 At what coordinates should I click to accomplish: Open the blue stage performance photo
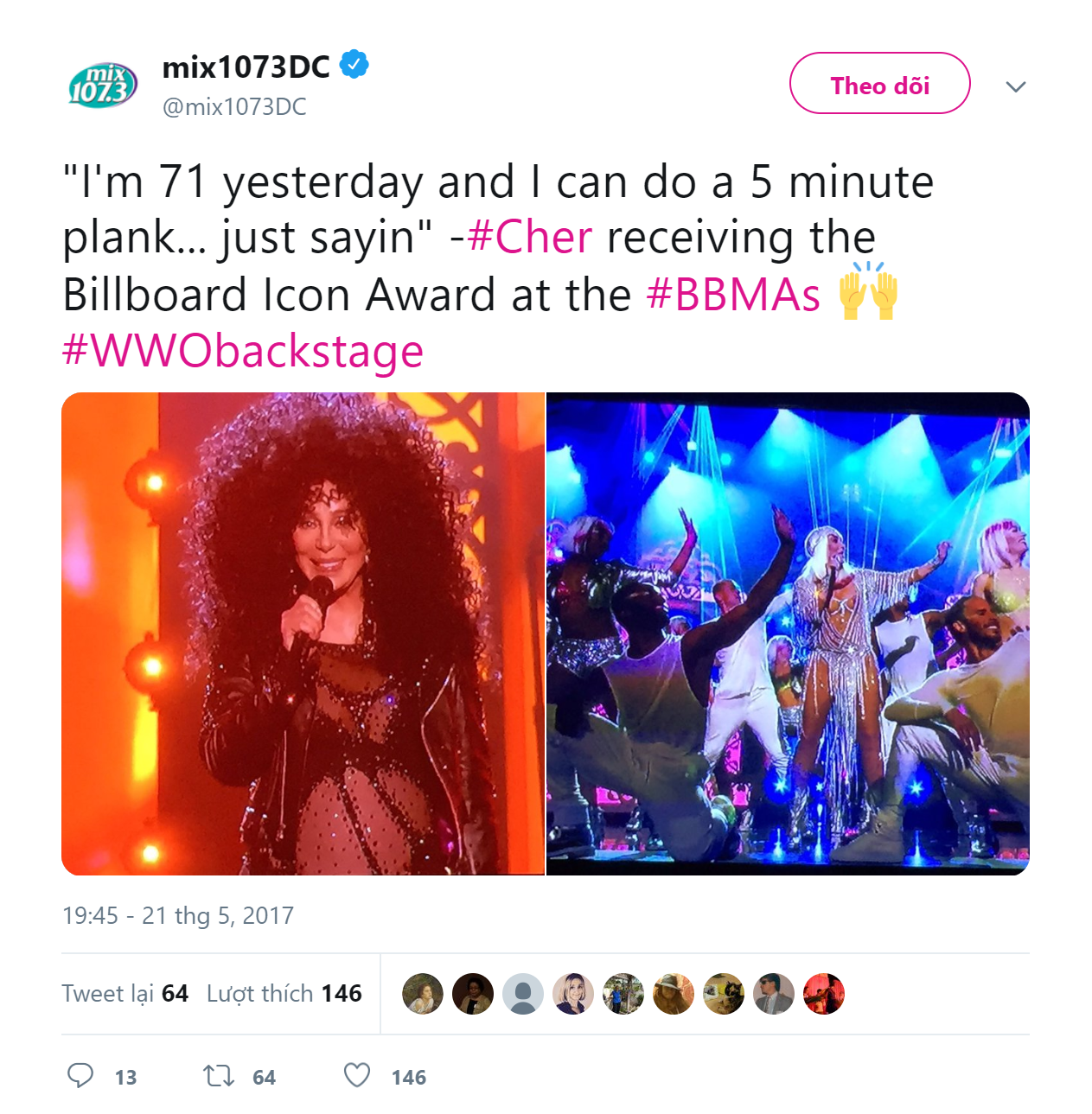[x=788, y=633]
